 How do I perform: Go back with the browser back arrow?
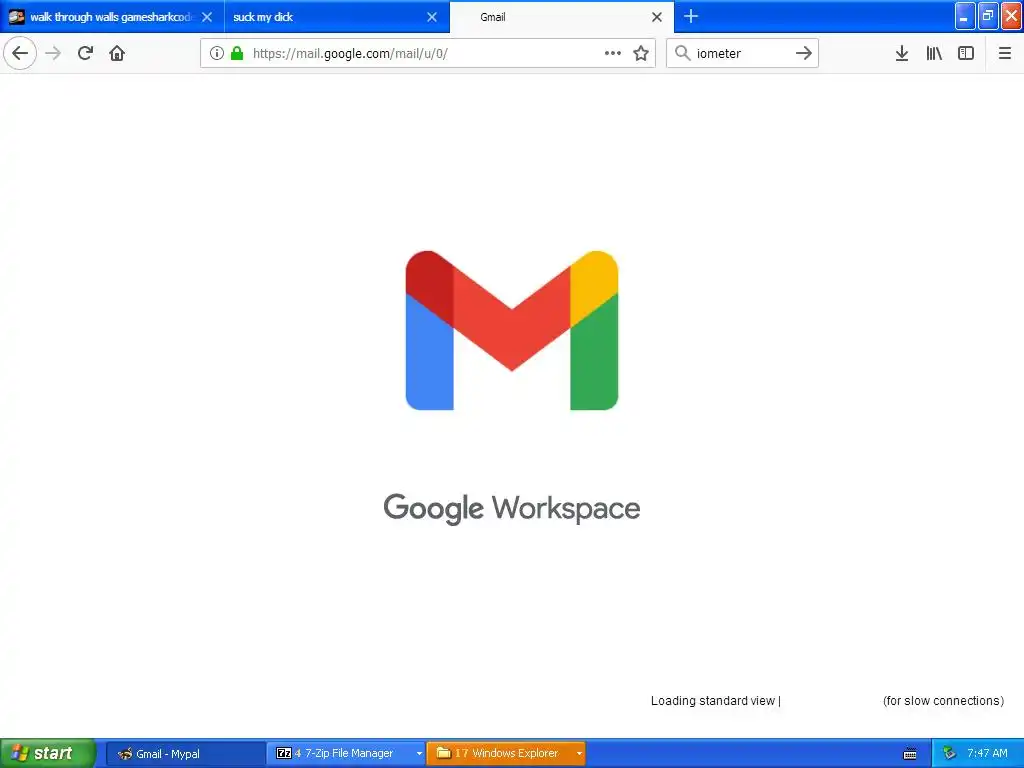coord(20,53)
